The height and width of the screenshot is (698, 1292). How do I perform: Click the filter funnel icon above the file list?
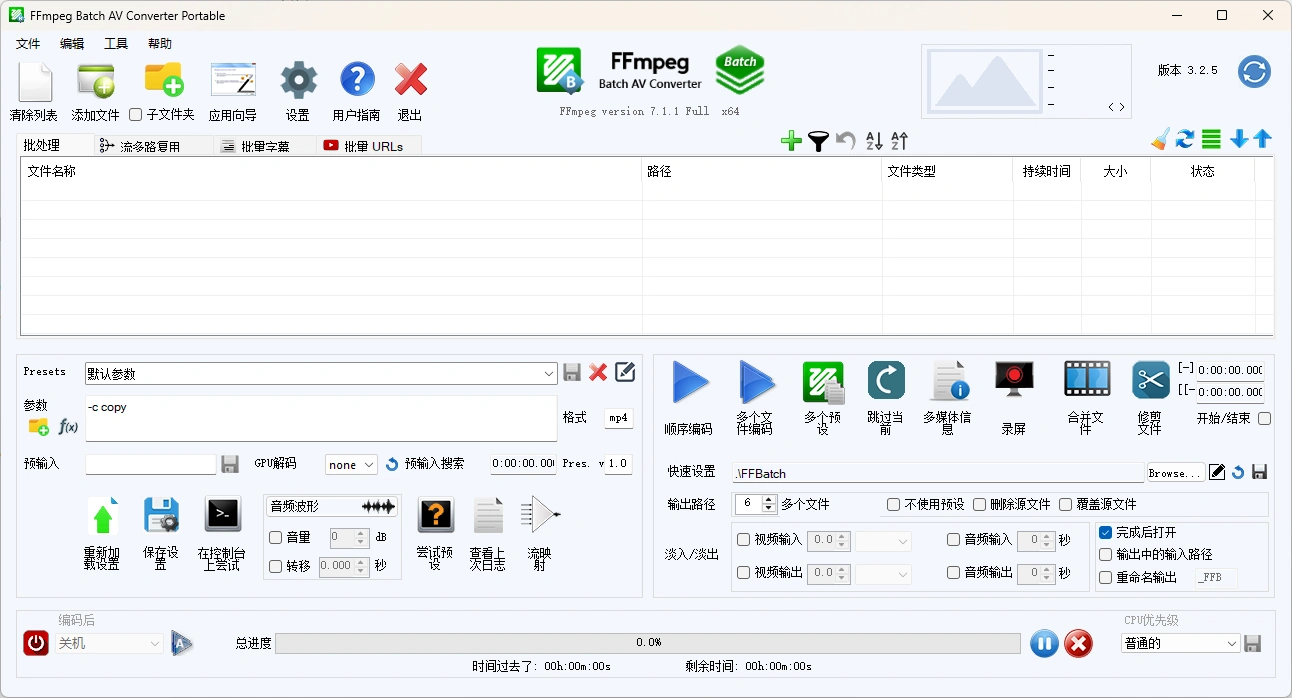pyautogui.click(x=818, y=140)
